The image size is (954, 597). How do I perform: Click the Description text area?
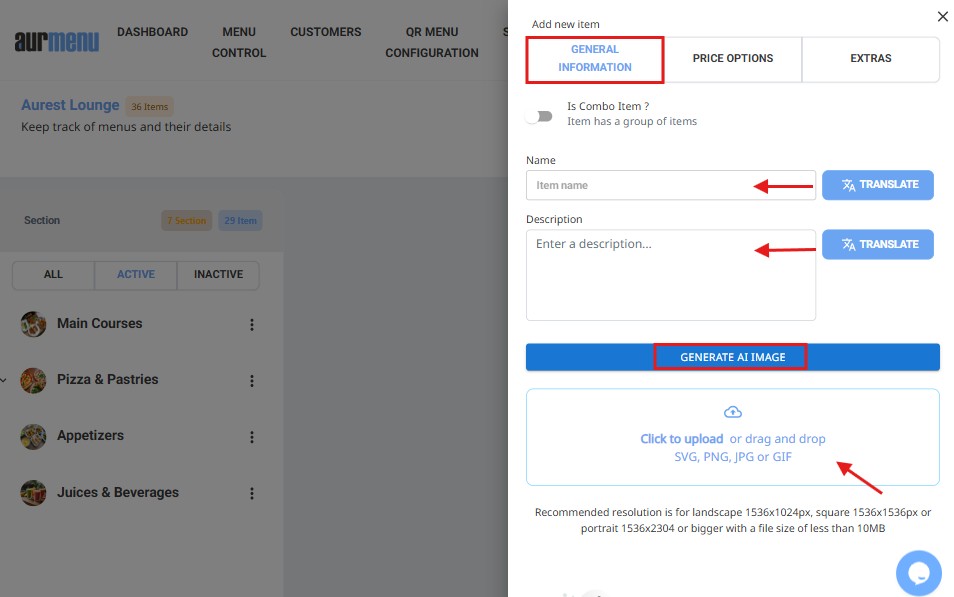(x=640, y=275)
